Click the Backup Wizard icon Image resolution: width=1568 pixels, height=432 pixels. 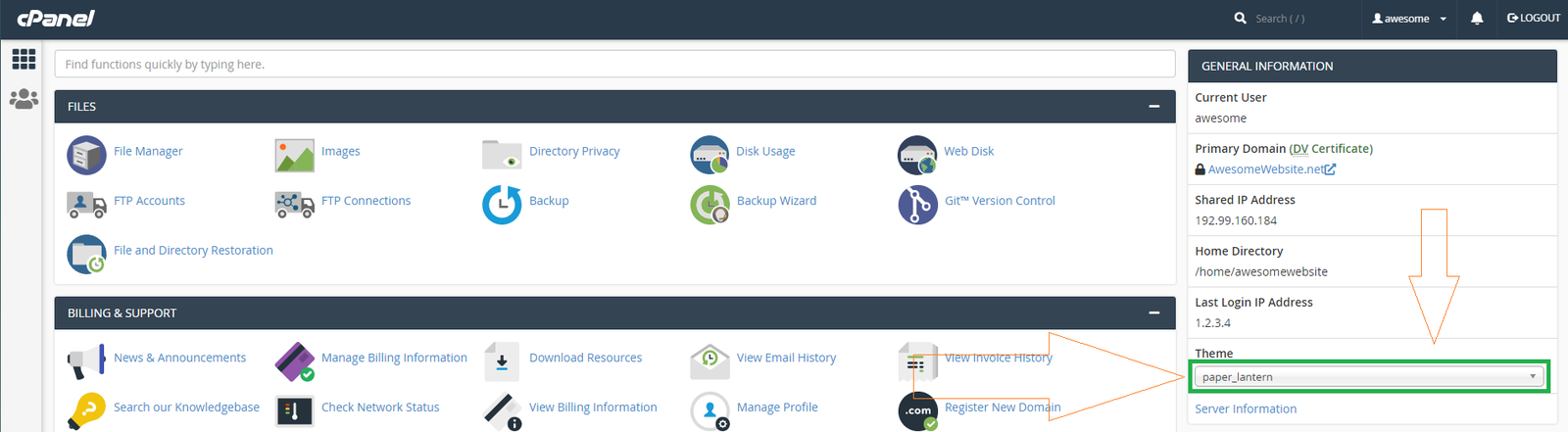(710, 204)
